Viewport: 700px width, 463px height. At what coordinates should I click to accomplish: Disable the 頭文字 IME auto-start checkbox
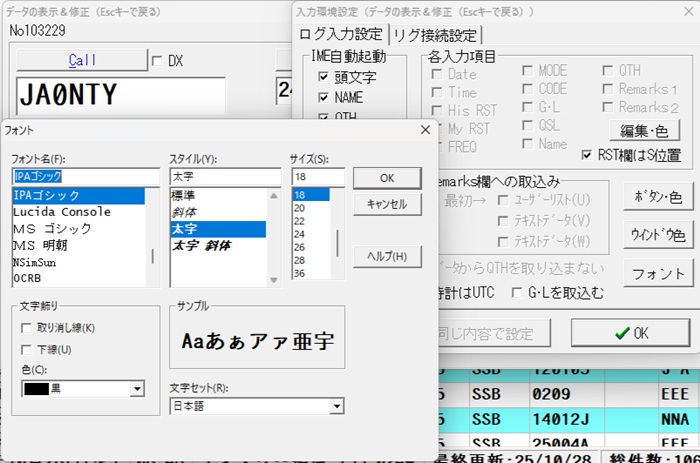(323, 77)
